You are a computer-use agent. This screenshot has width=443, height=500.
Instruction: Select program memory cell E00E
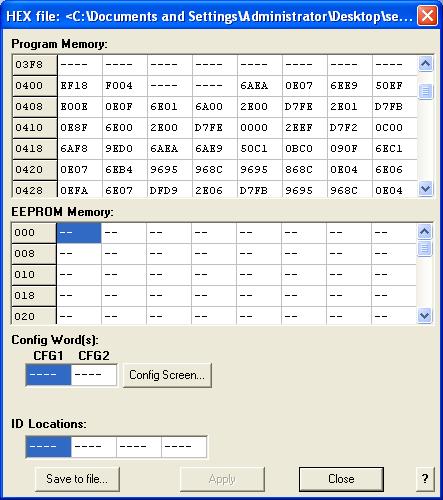80,107
